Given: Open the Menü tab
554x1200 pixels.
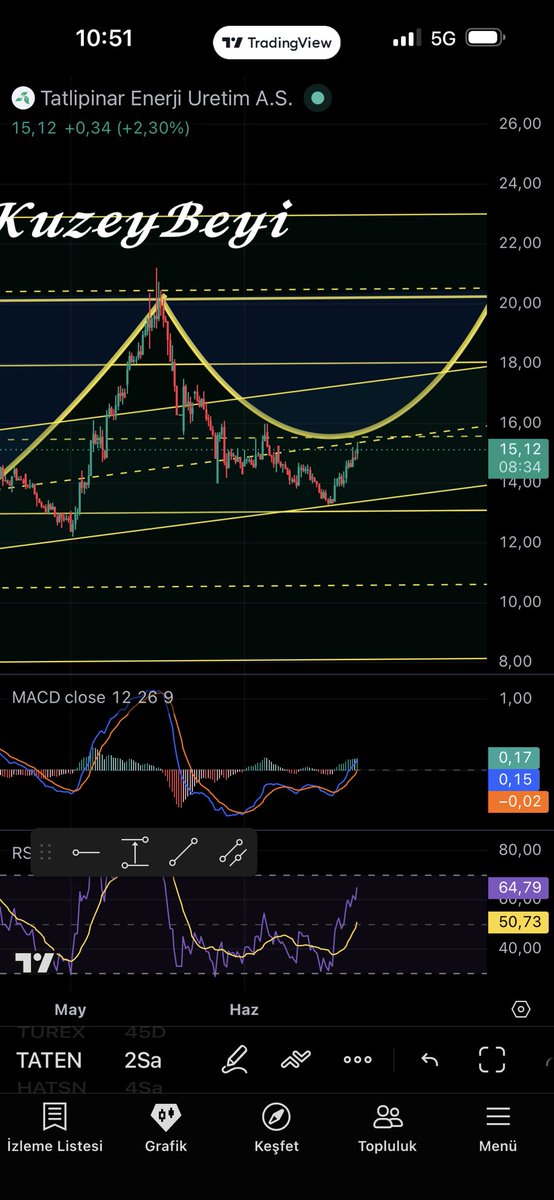Looking at the screenshot, I should pyautogui.click(x=497, y=1128).
